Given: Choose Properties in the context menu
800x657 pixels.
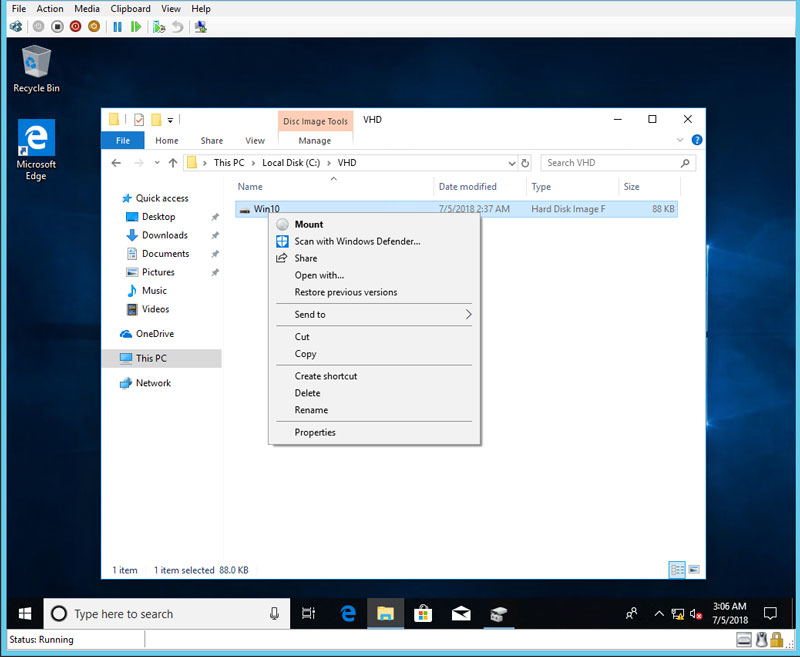Looking at the screenshot, I should click(x=315, y=432).
